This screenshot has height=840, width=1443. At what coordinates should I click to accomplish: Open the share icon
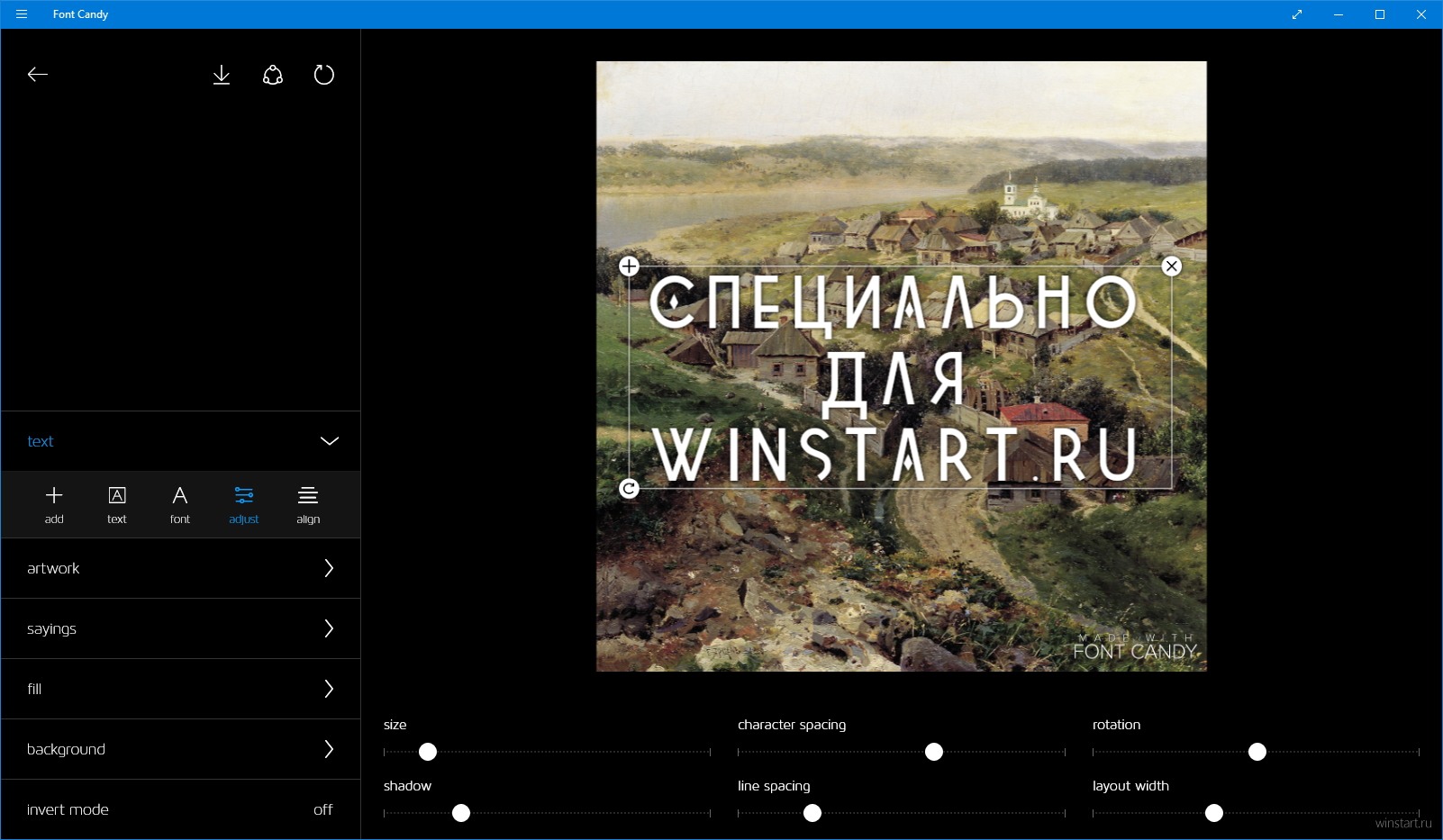pyautogui.click(x=273, y=76)
